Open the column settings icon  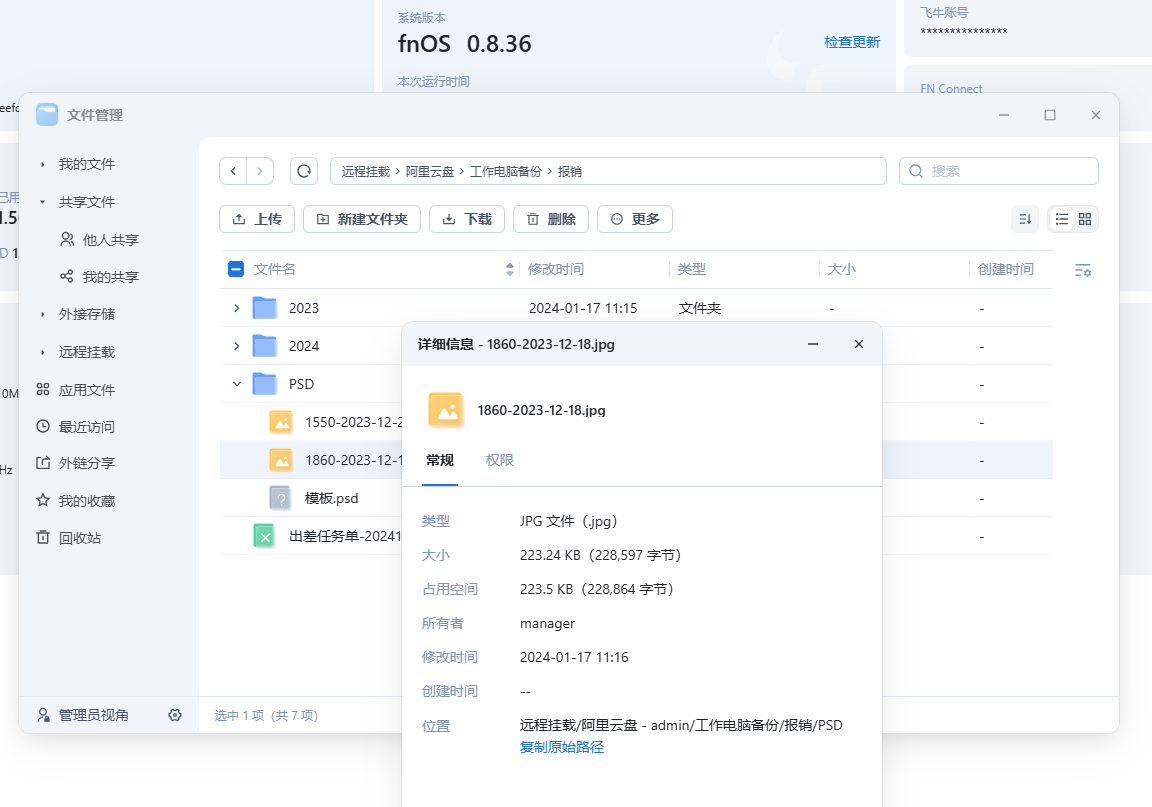(1083, 270)
